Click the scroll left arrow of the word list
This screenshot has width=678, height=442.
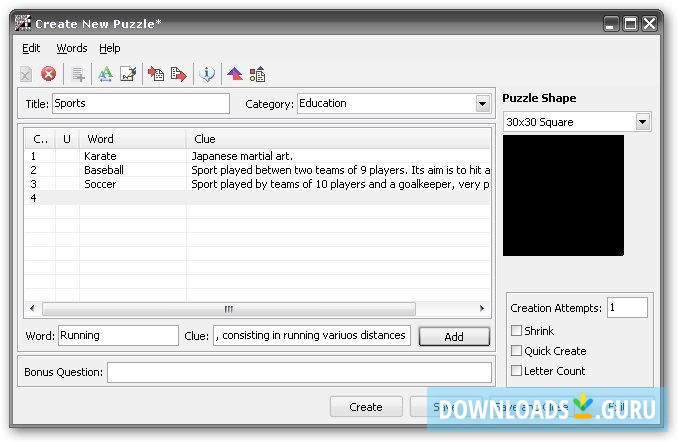pyautogui.click(x=32, y=308)
